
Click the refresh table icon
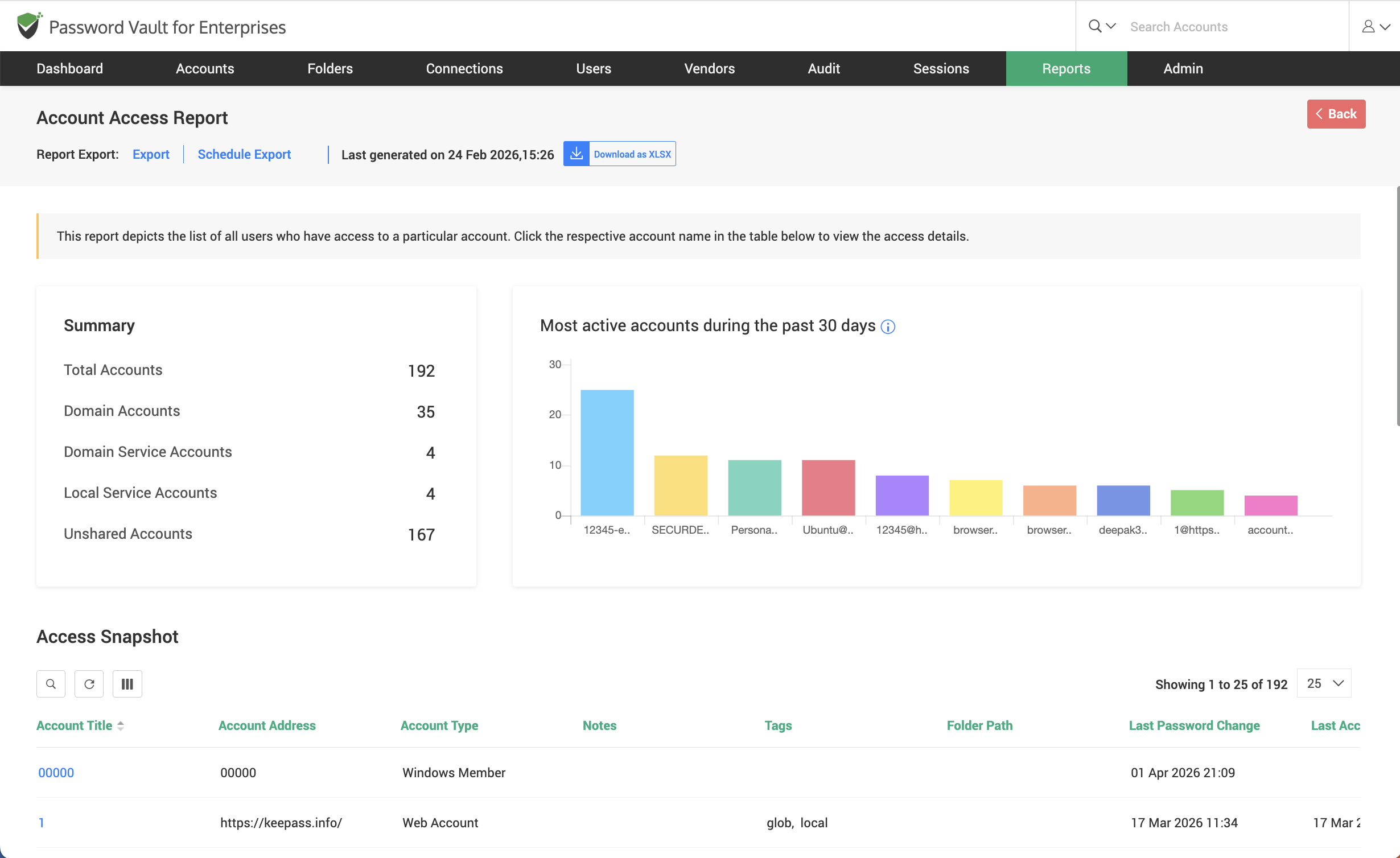coord(89,684)
